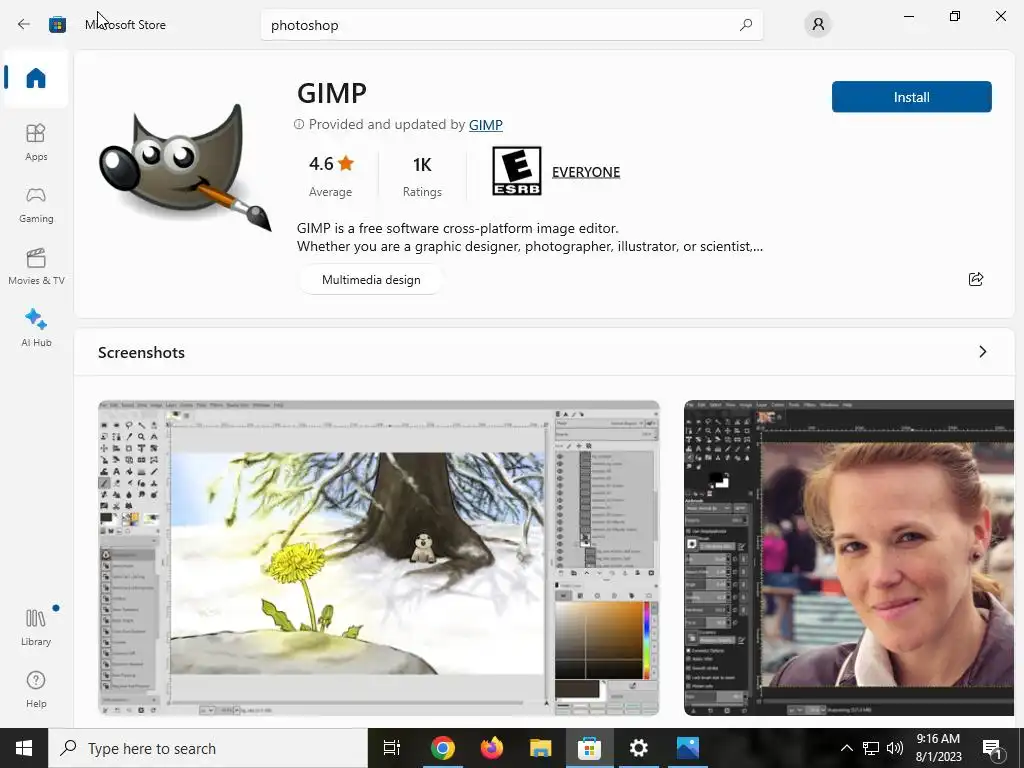The image size is (1024, 768).
Task: Open Task View on taskbar
Action: (x=392, y=748)
